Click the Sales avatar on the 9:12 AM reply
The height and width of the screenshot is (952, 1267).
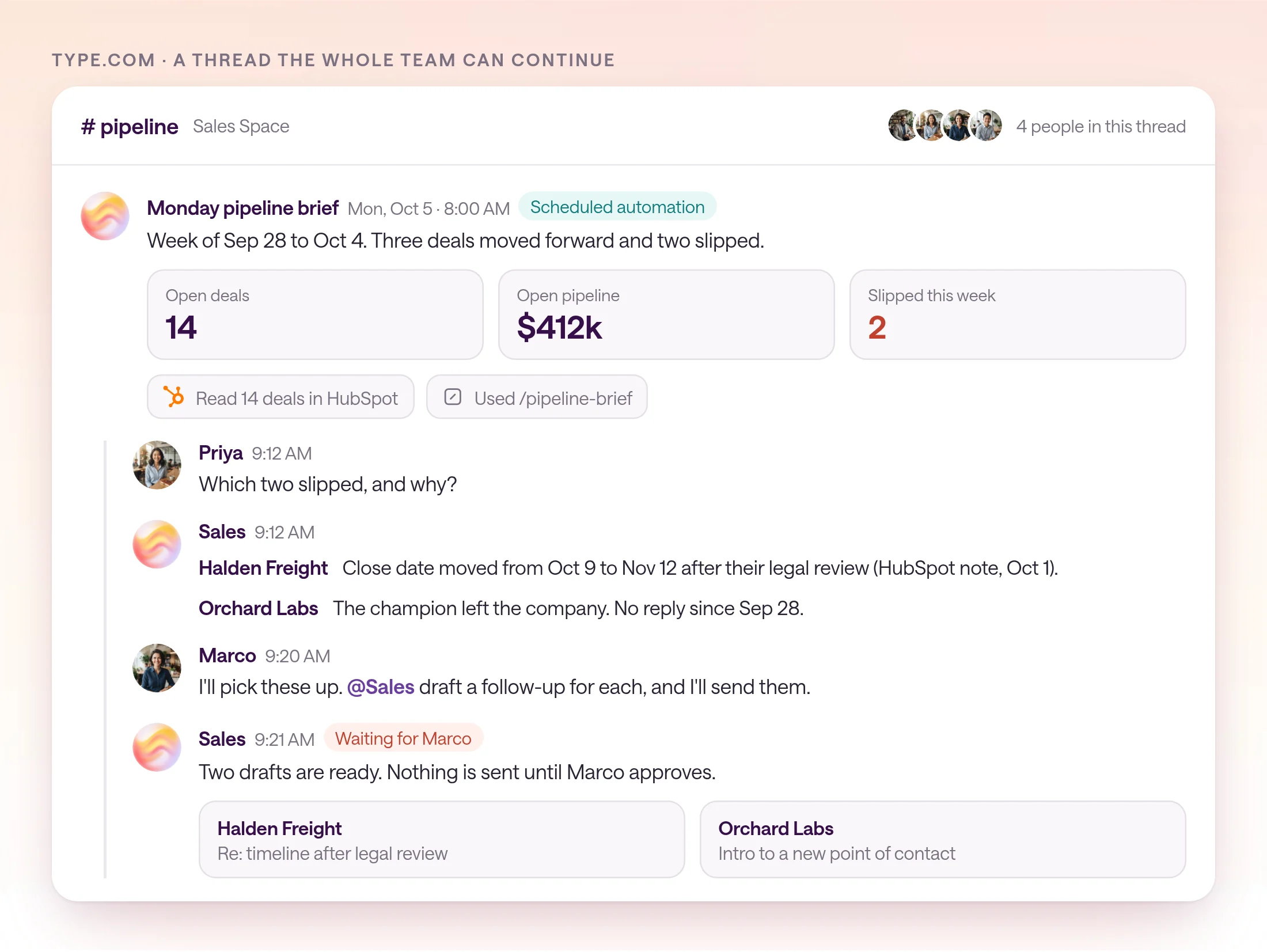click(157, 544)
